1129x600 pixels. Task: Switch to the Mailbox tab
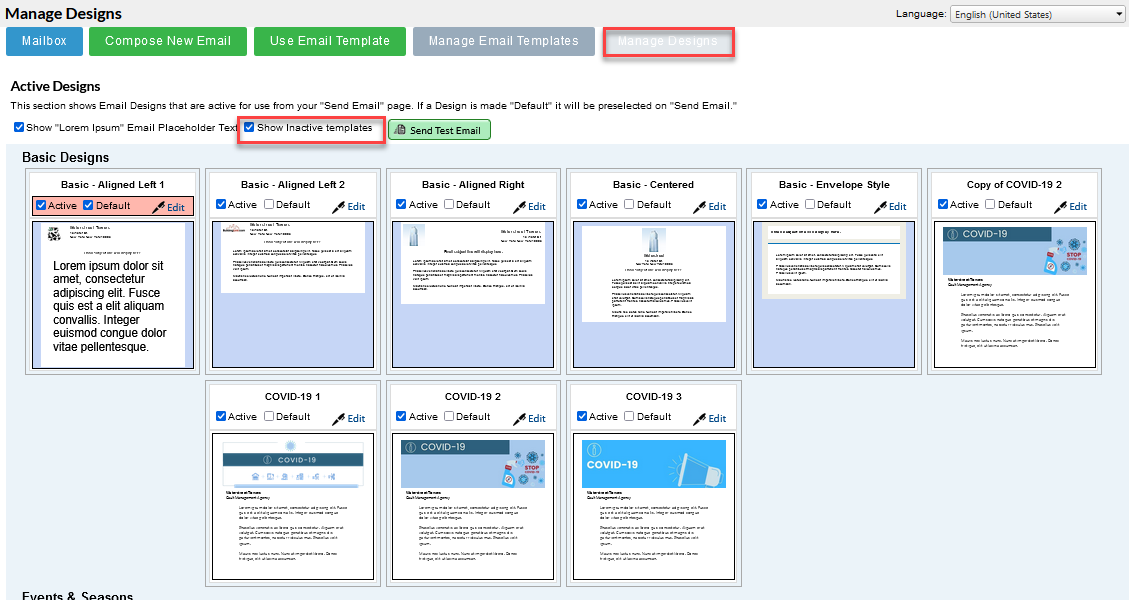(44, 41)
